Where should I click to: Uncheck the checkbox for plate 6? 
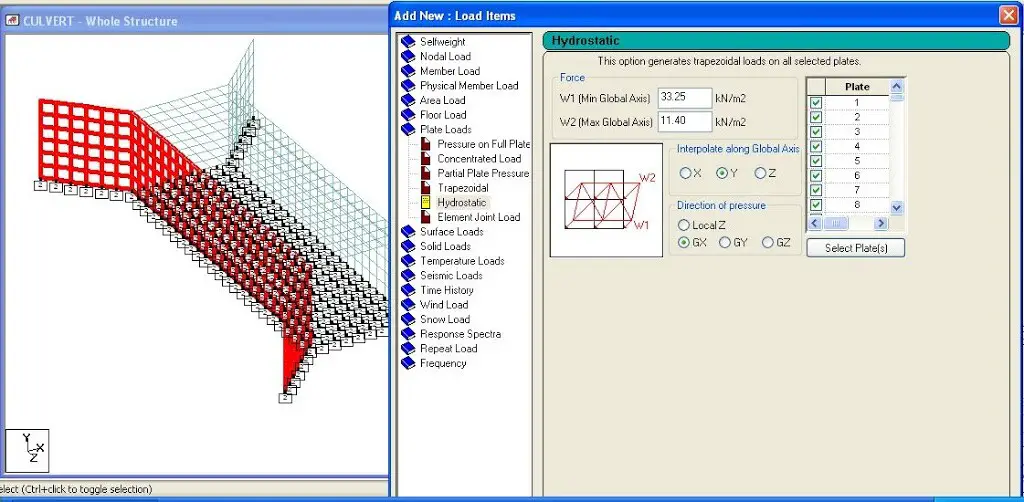[x=816, y=175]
